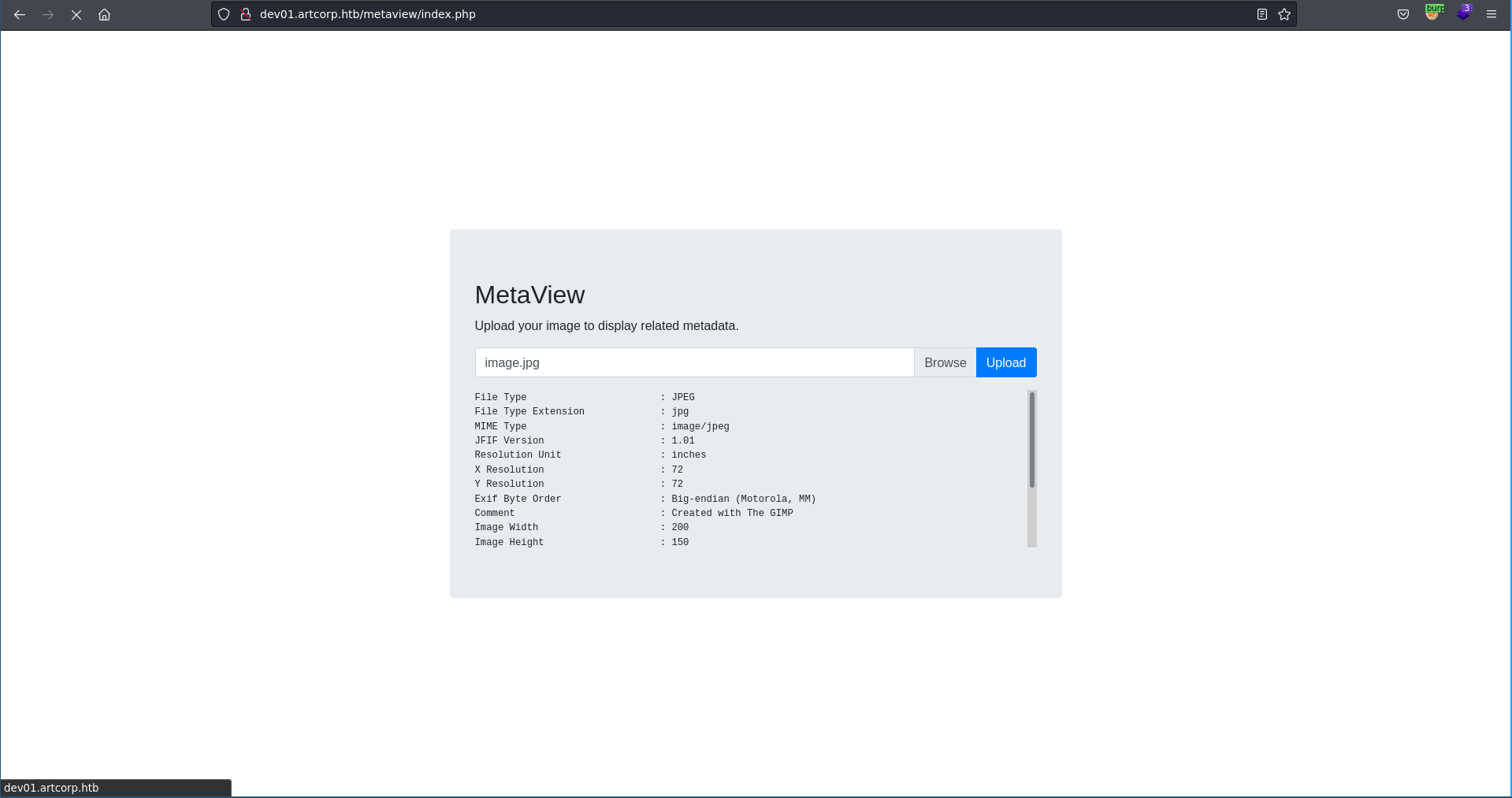Viewport: 1512px width, 798px height.
Task: Click the image.jpg file selection field
Action: [x=693, y=362]
